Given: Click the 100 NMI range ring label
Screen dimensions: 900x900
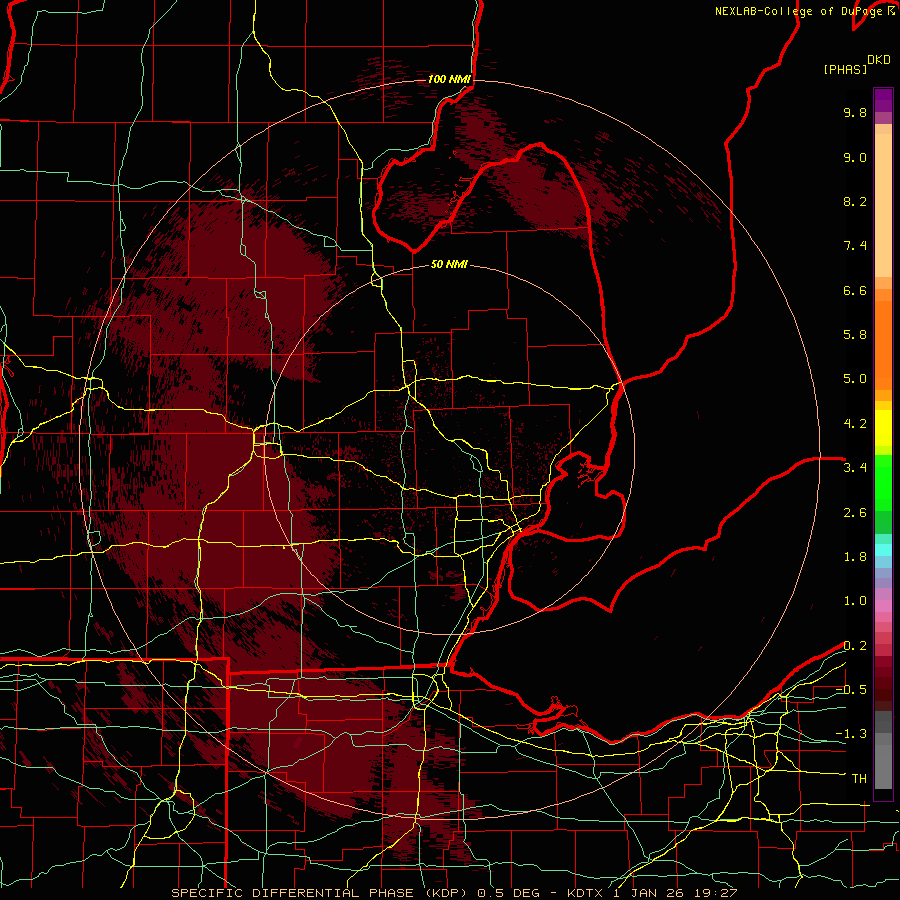Looking at the screenshot, I should [x=449, y=79].
